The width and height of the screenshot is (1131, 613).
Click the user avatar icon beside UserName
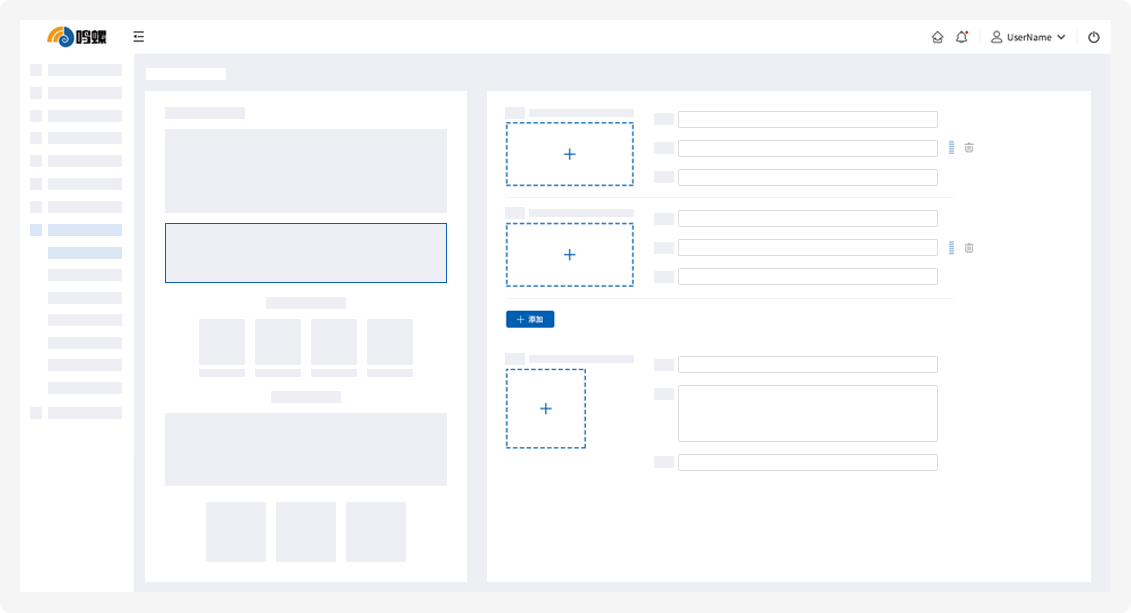tap(996, 37)
